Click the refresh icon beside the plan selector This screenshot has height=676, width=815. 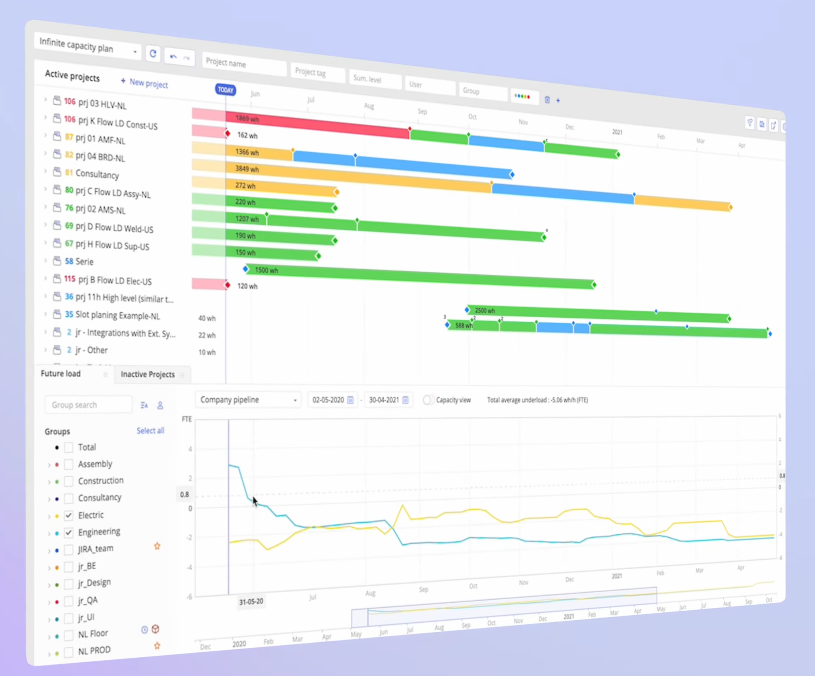click(153, 54)
